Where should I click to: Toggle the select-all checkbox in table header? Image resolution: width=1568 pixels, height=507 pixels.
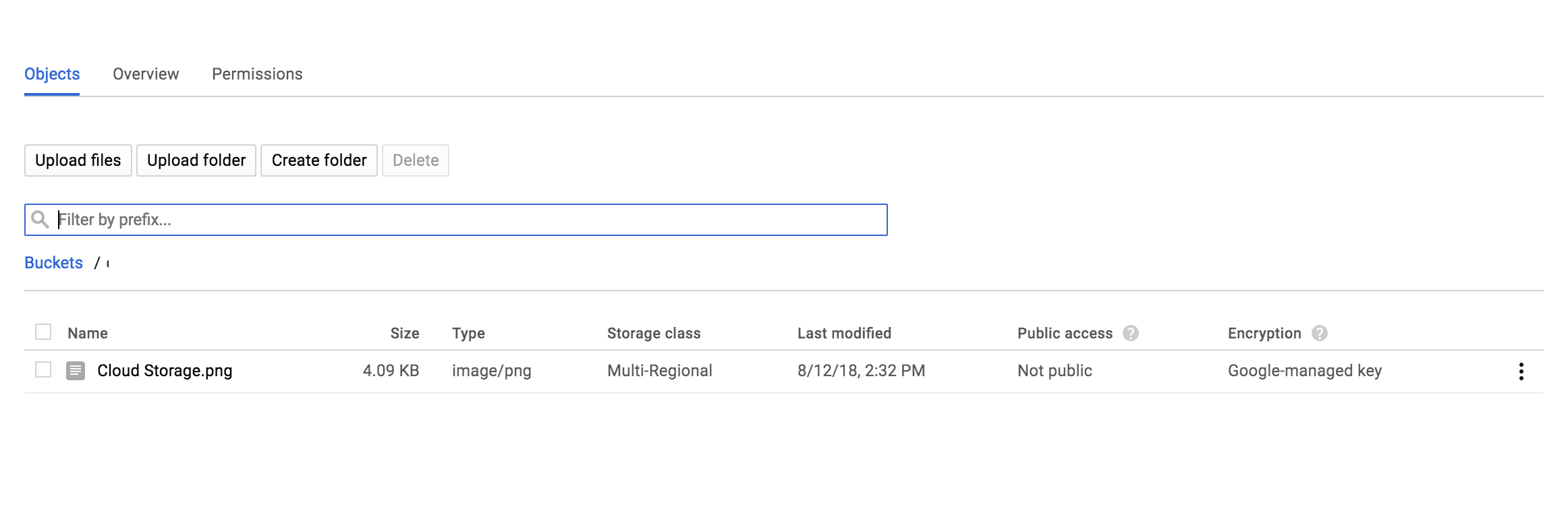43,332
